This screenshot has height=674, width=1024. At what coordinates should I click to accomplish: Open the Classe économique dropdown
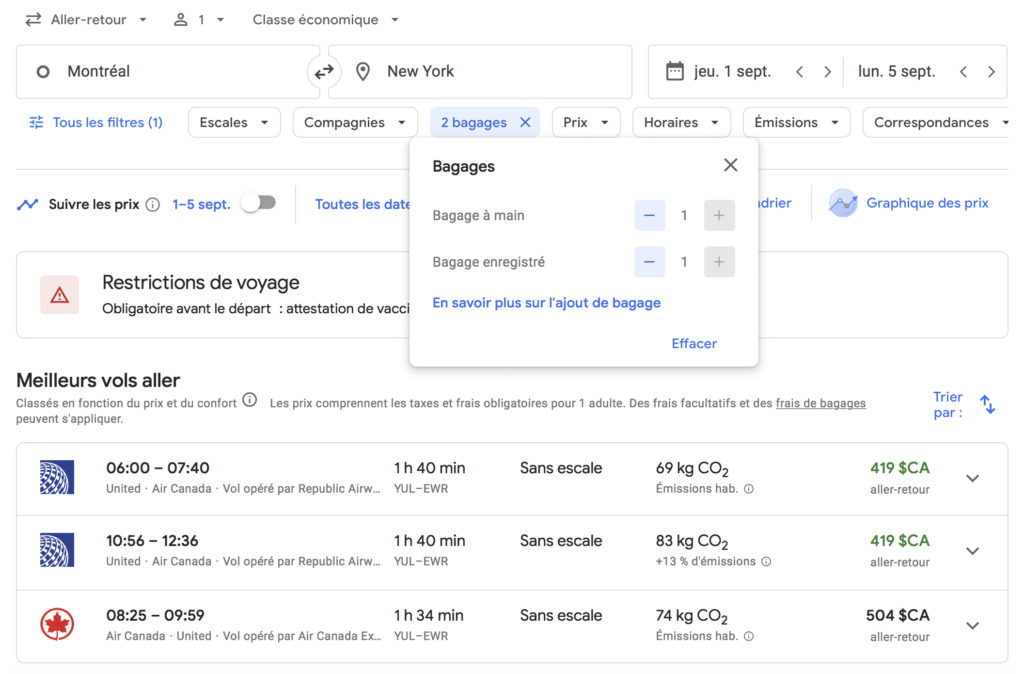point(325,20)
